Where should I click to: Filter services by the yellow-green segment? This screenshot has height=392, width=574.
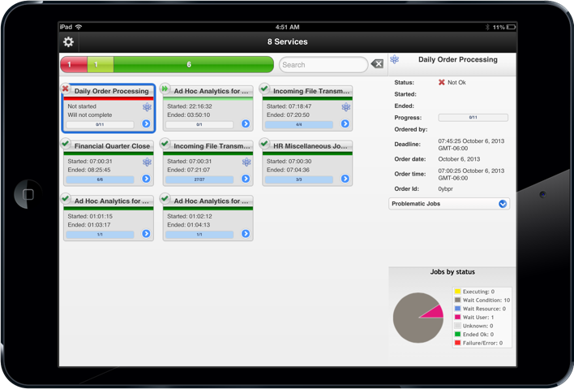100,64
